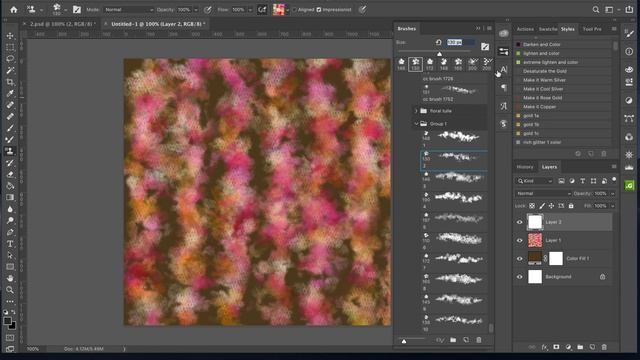Select the Clone Stamp tool in toolbar

(10, 151)
